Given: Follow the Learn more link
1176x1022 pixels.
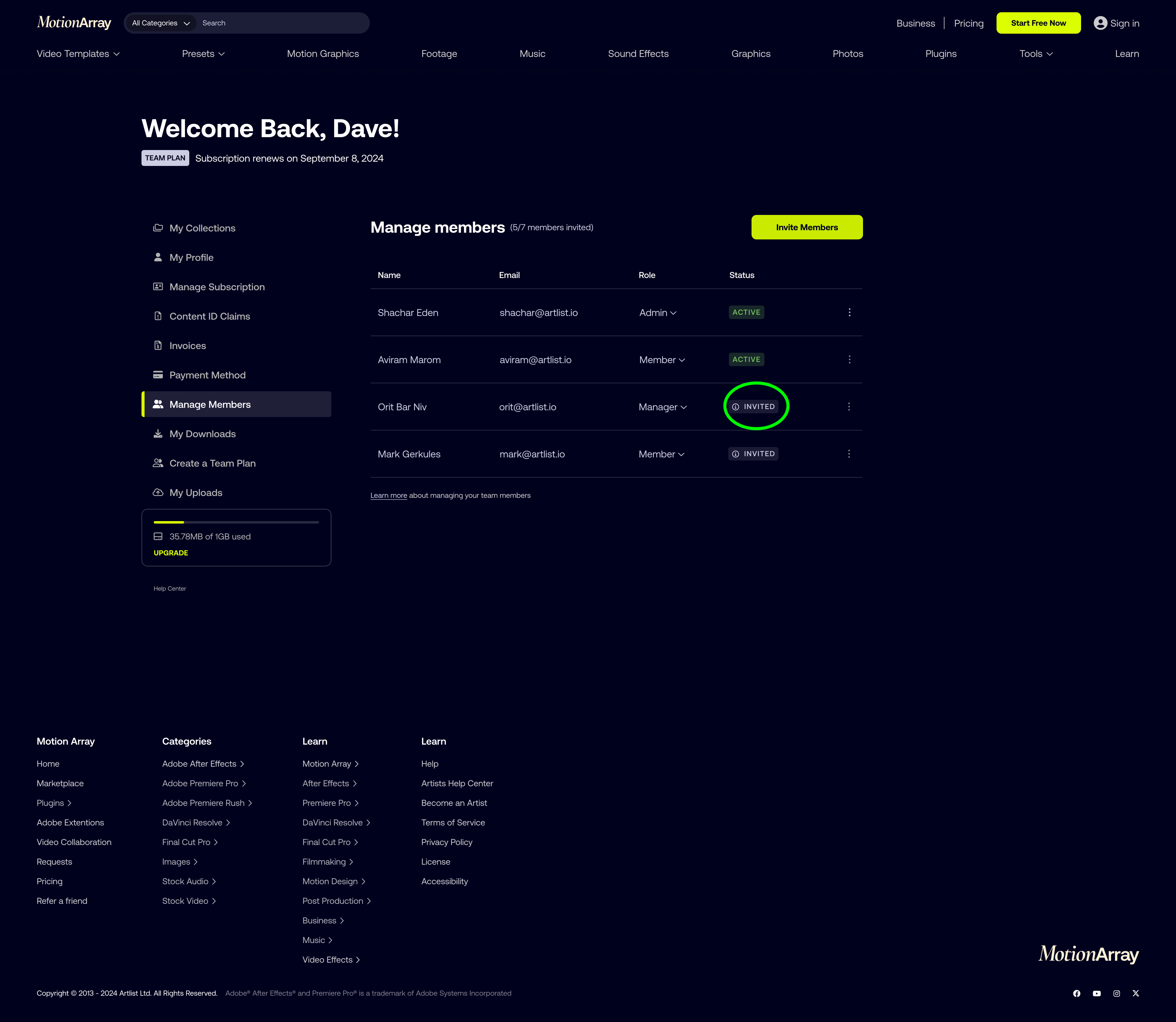Looking at the screenshot, I should (x=388, y=496).
